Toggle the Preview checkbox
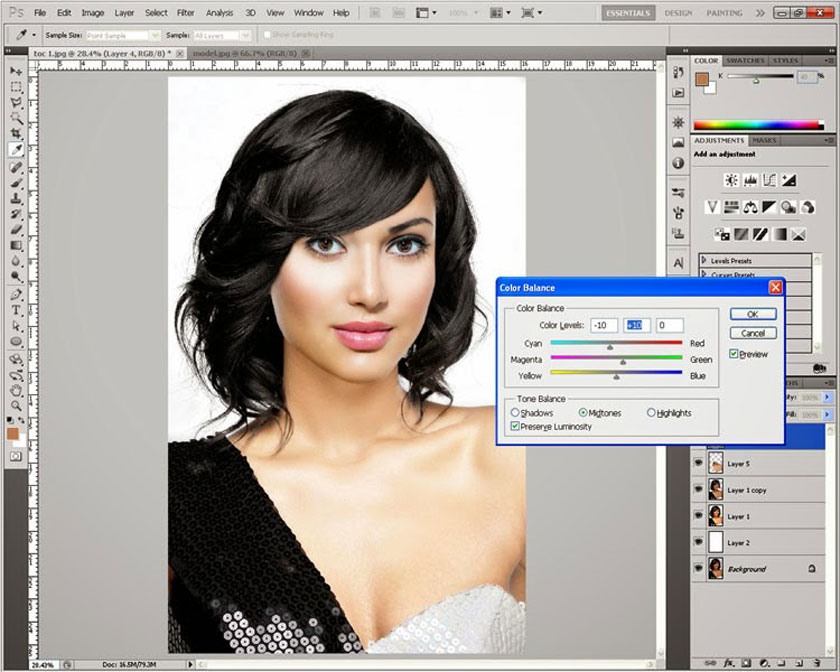840x672 pixels. click(733, 354)
